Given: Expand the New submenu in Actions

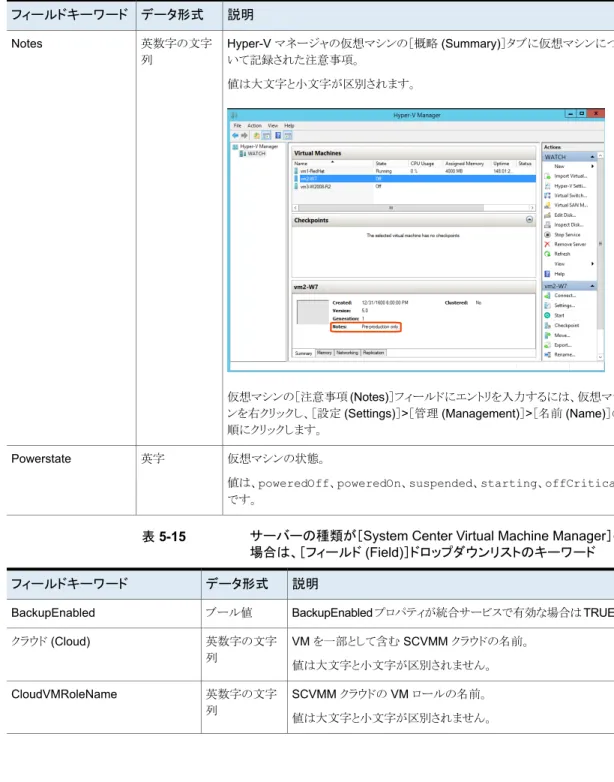Looking at the screenshot, I should pyautogui.click(x=569, y=166).
